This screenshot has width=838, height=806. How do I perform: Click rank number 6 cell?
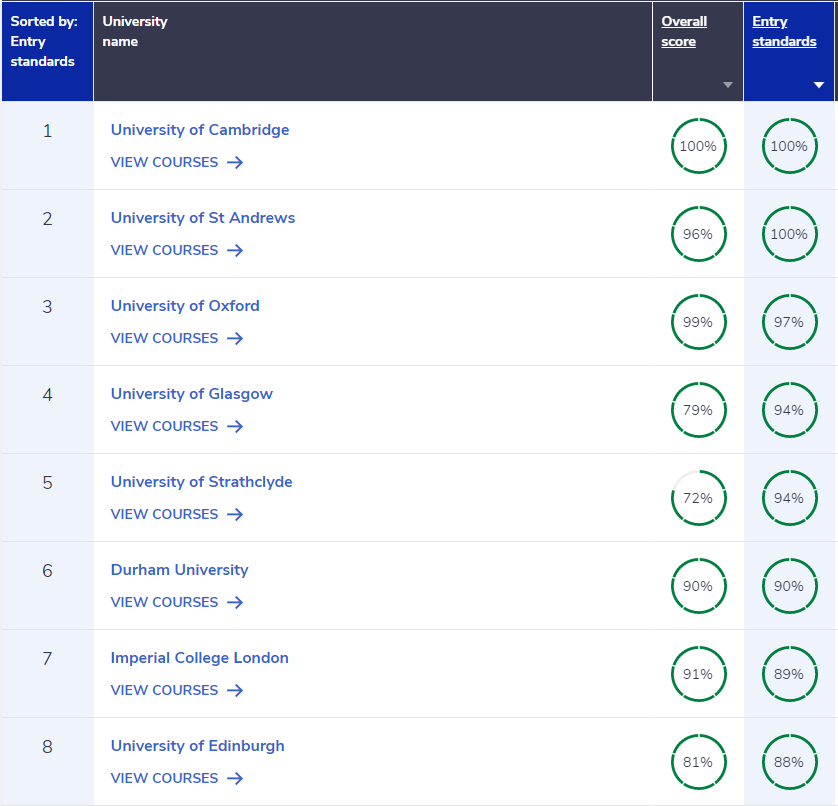[x=48, y=586]
